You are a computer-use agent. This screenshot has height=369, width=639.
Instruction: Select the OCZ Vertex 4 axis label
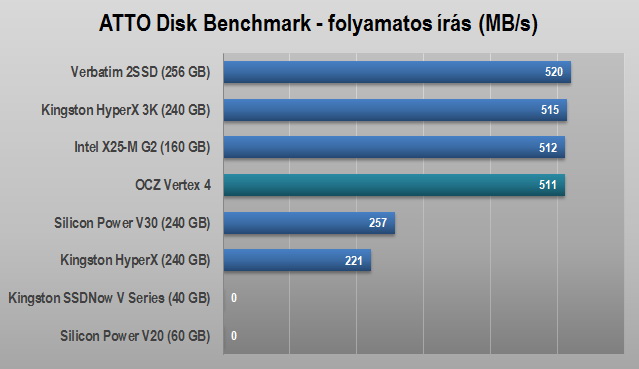pos(173,185)
